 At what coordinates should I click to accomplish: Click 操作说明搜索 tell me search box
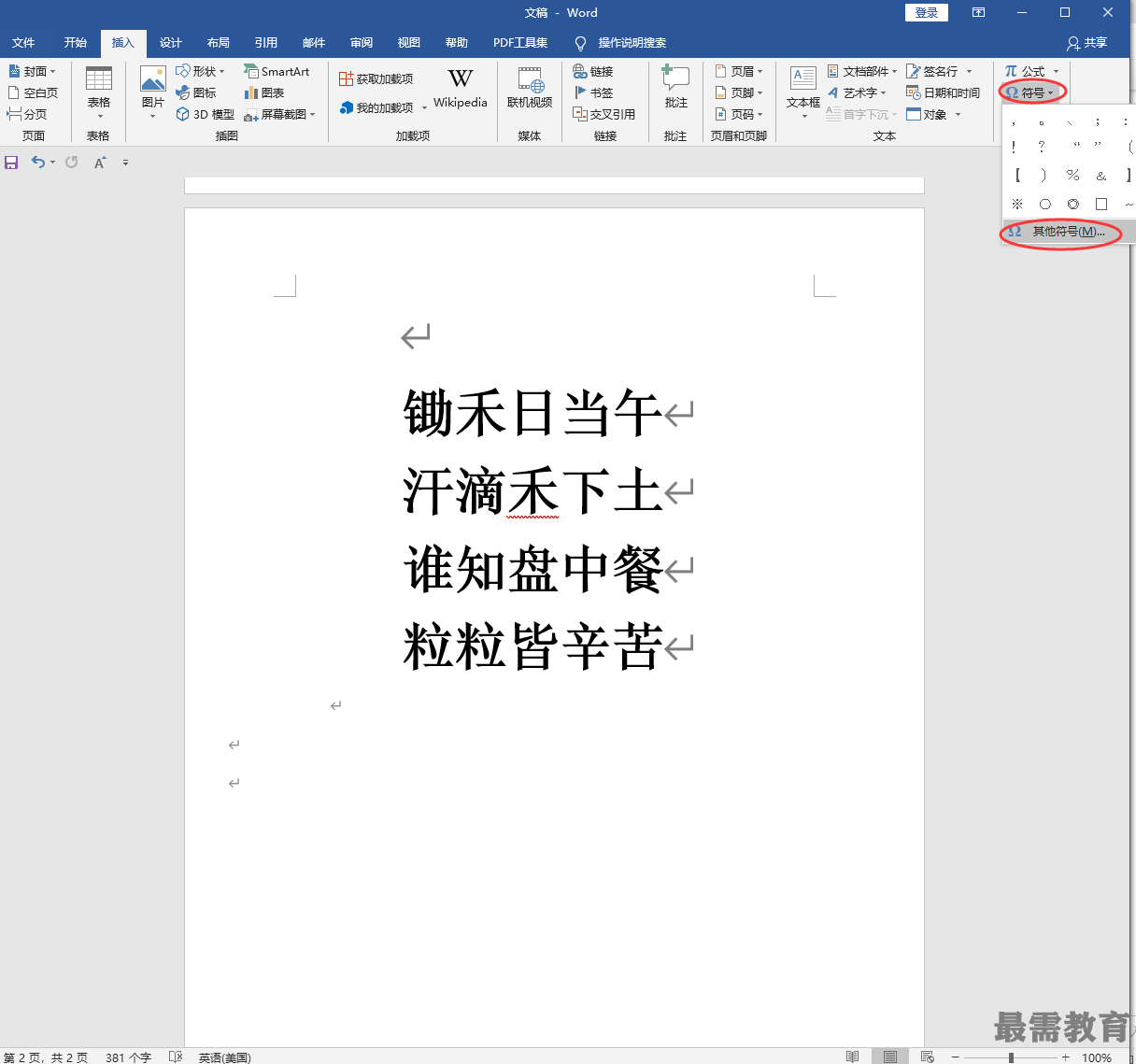620,43
